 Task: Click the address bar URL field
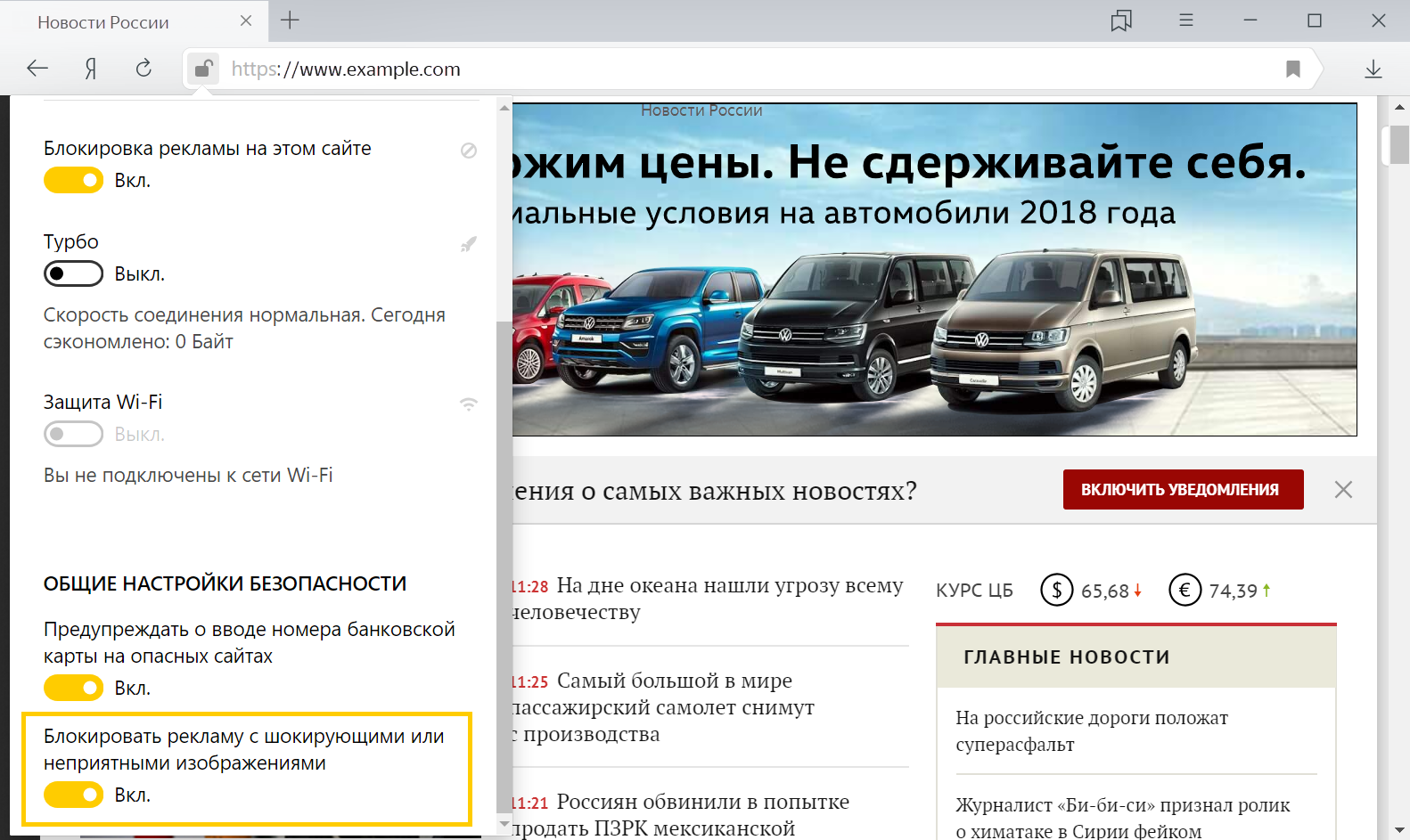click(x=749, y=69)
